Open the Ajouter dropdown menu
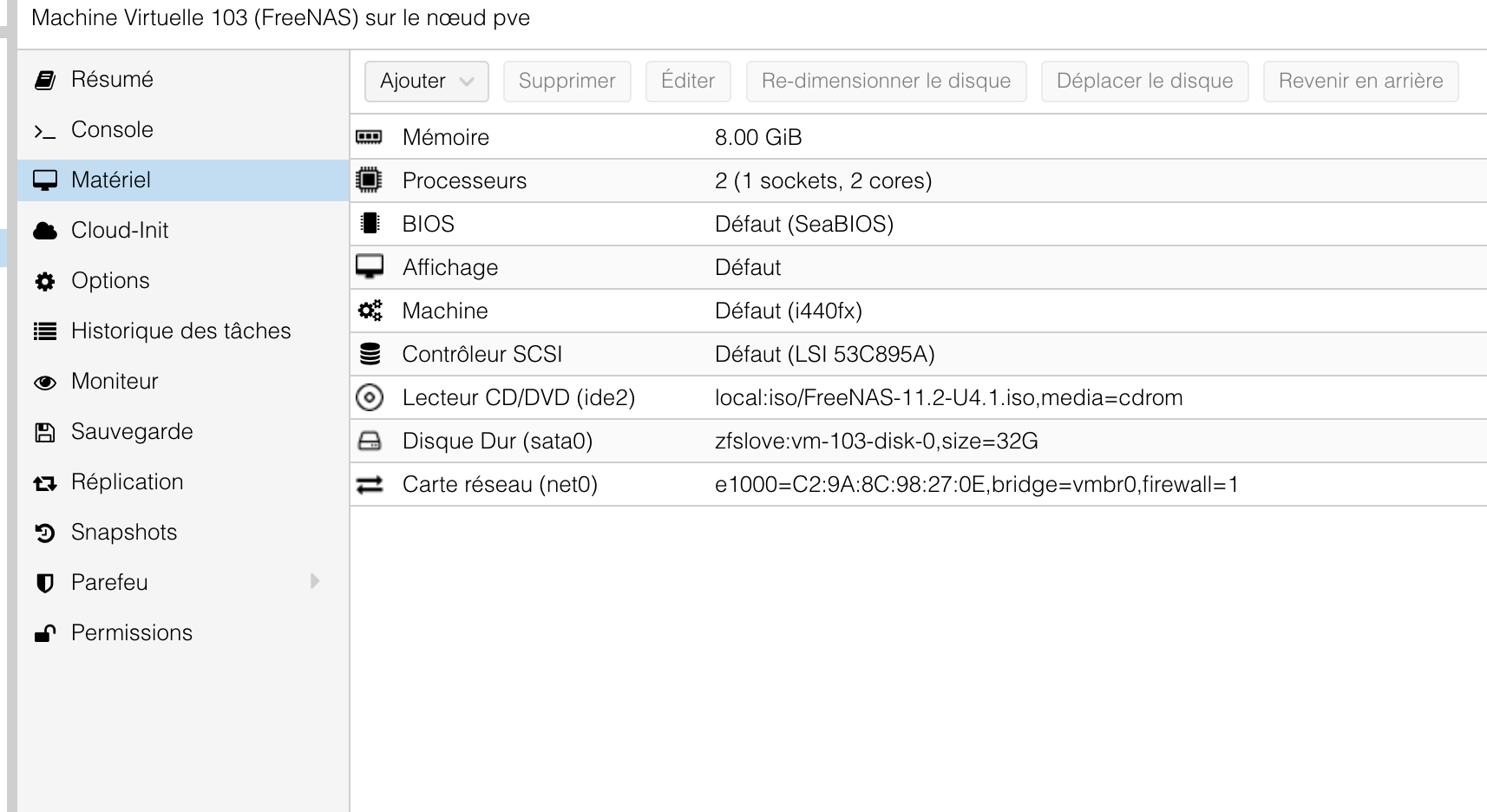The height and width of the screenshot is (812, 1487). (x=427, y=81)
